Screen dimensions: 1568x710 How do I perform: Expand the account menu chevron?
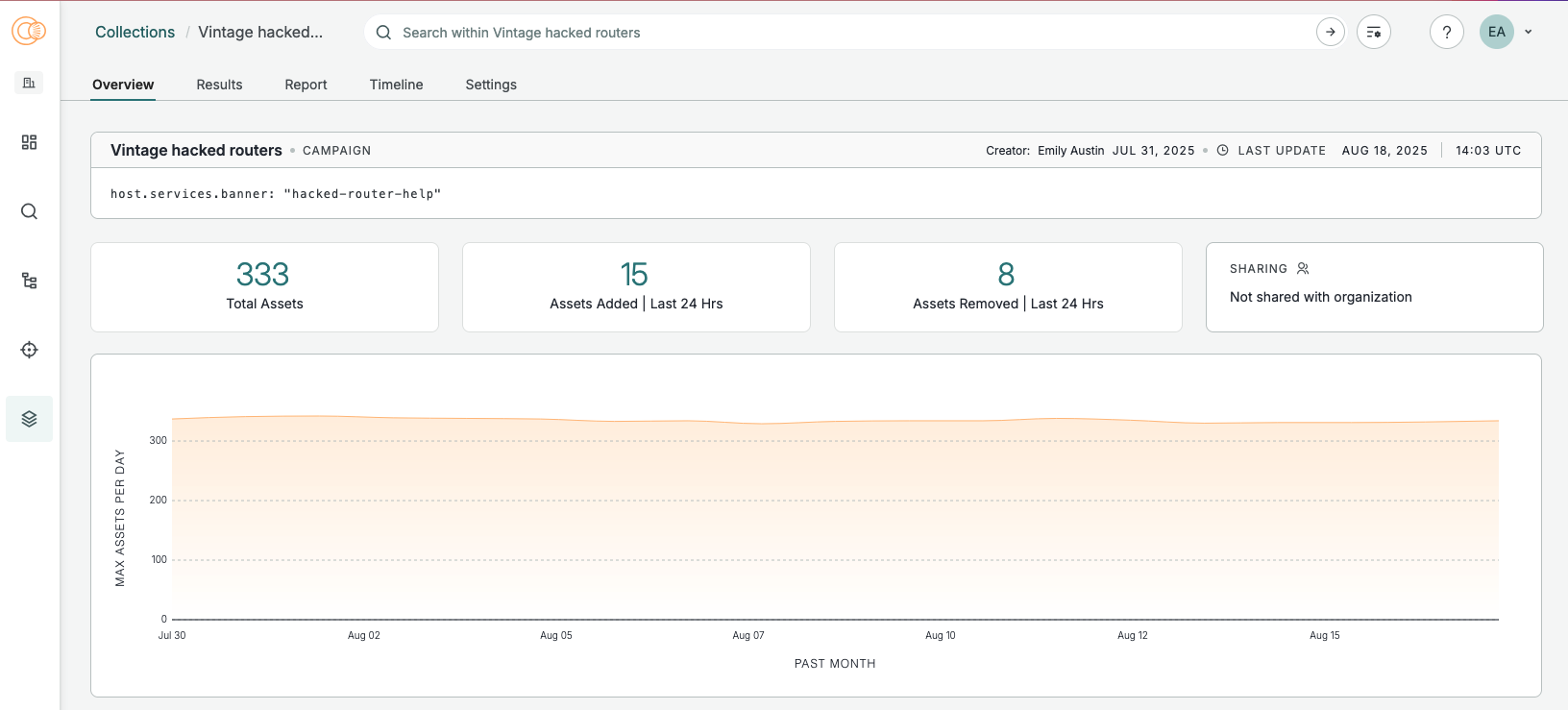[x=1528, y=32]
